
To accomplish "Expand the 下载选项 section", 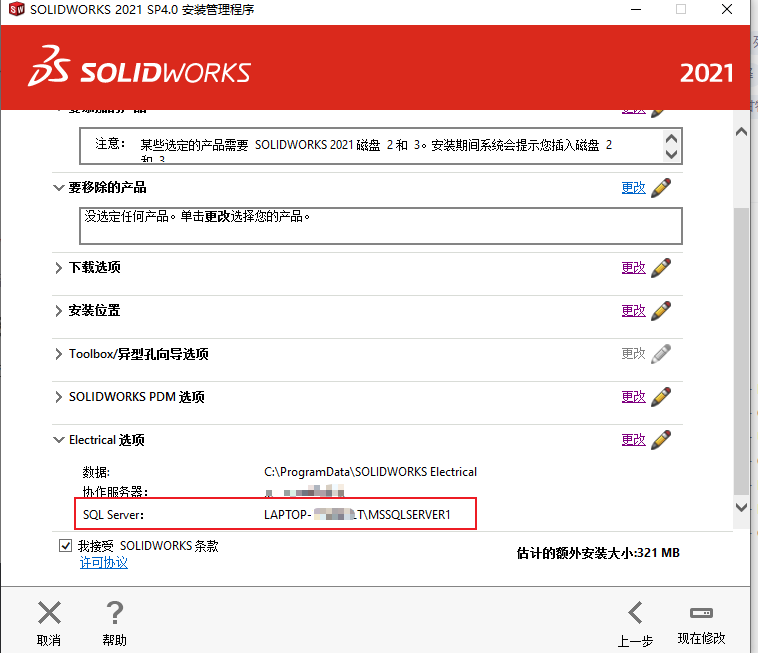I will click(x=58, y=267).
